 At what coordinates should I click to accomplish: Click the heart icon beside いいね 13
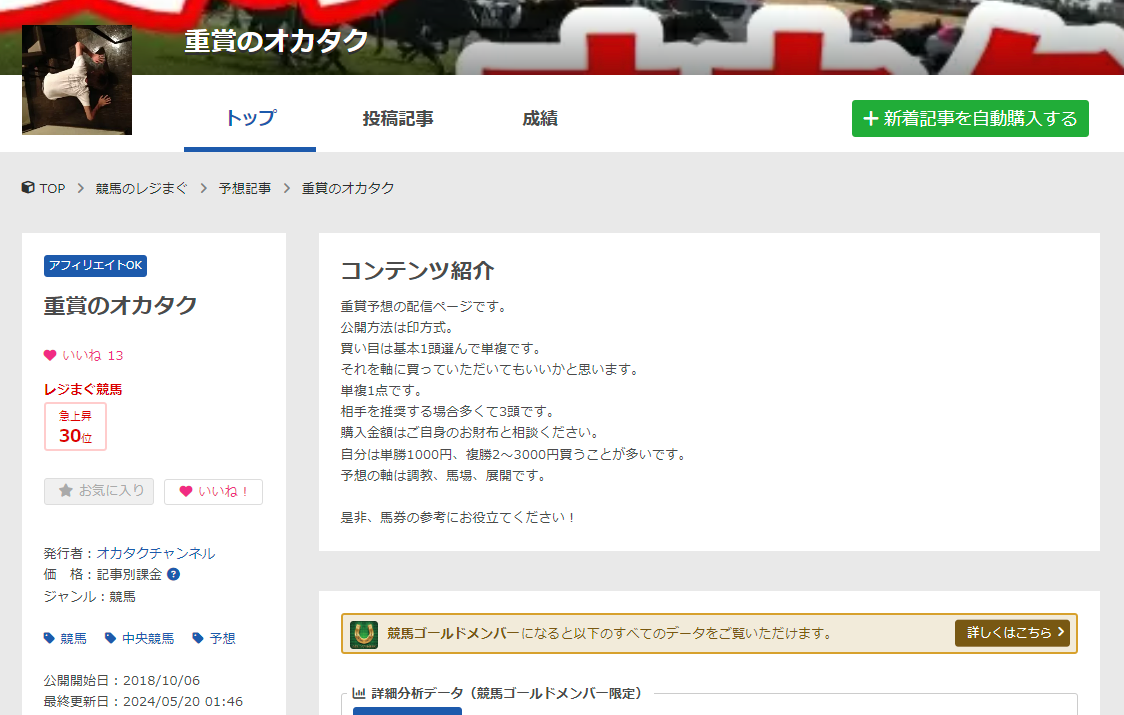(x=49, y=355)
